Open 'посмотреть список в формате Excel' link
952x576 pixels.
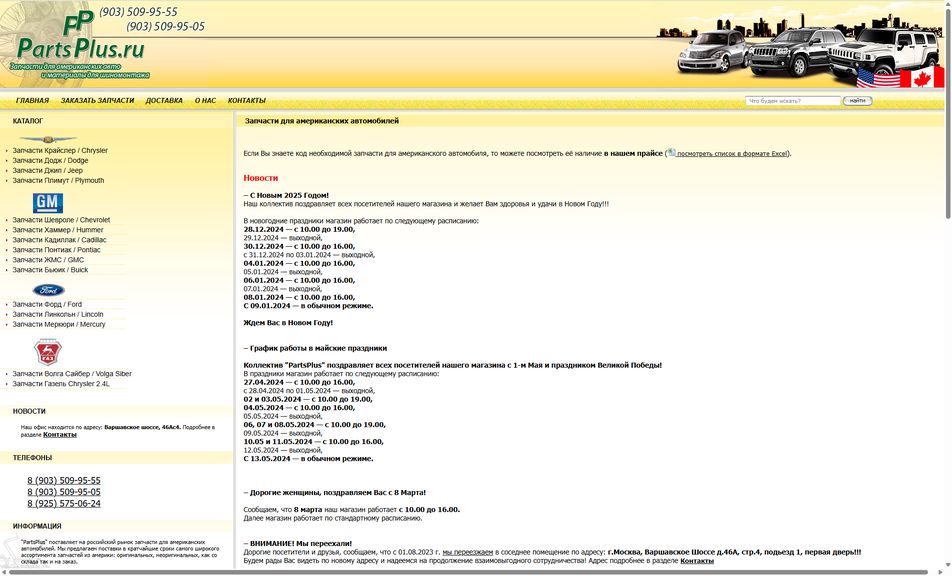click(x=732, y=154)
